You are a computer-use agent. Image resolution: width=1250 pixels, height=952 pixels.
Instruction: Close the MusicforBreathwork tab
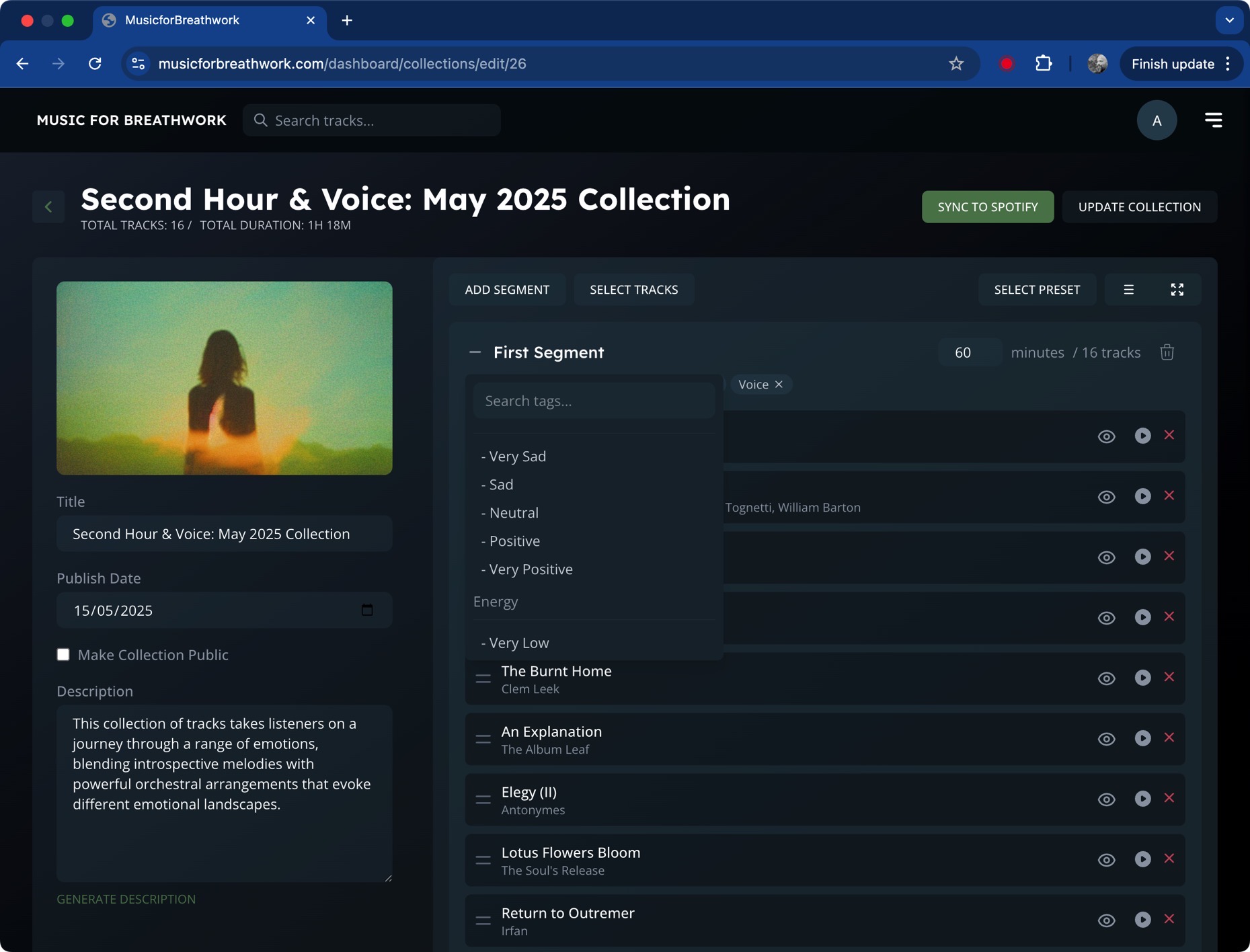[311, 20]
